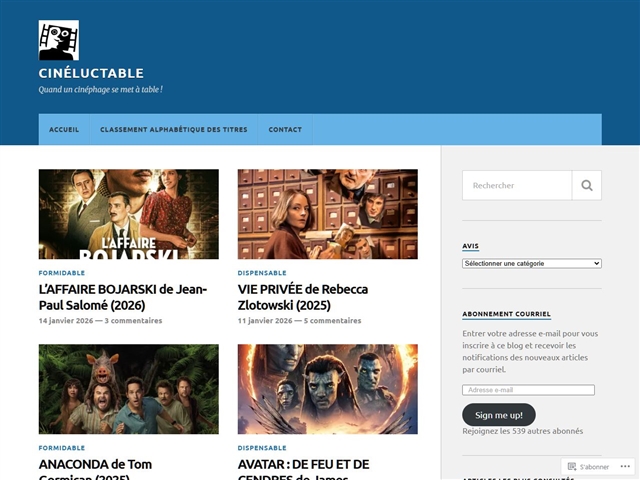Click the 14 janvier 2026 date link
This screenshot has height=480, width=640.
tap(66, 320)
